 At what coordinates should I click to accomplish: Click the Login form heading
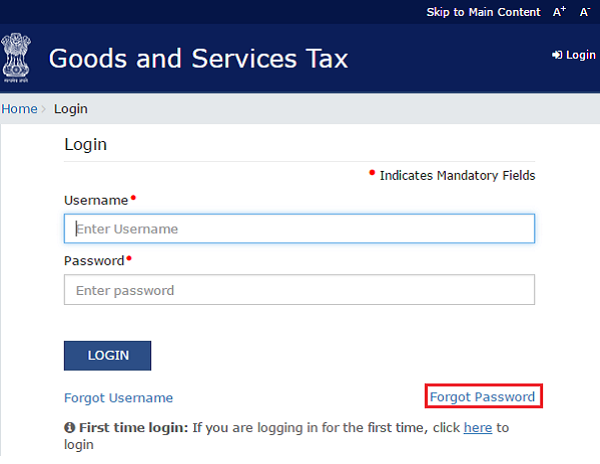(85, 144)
